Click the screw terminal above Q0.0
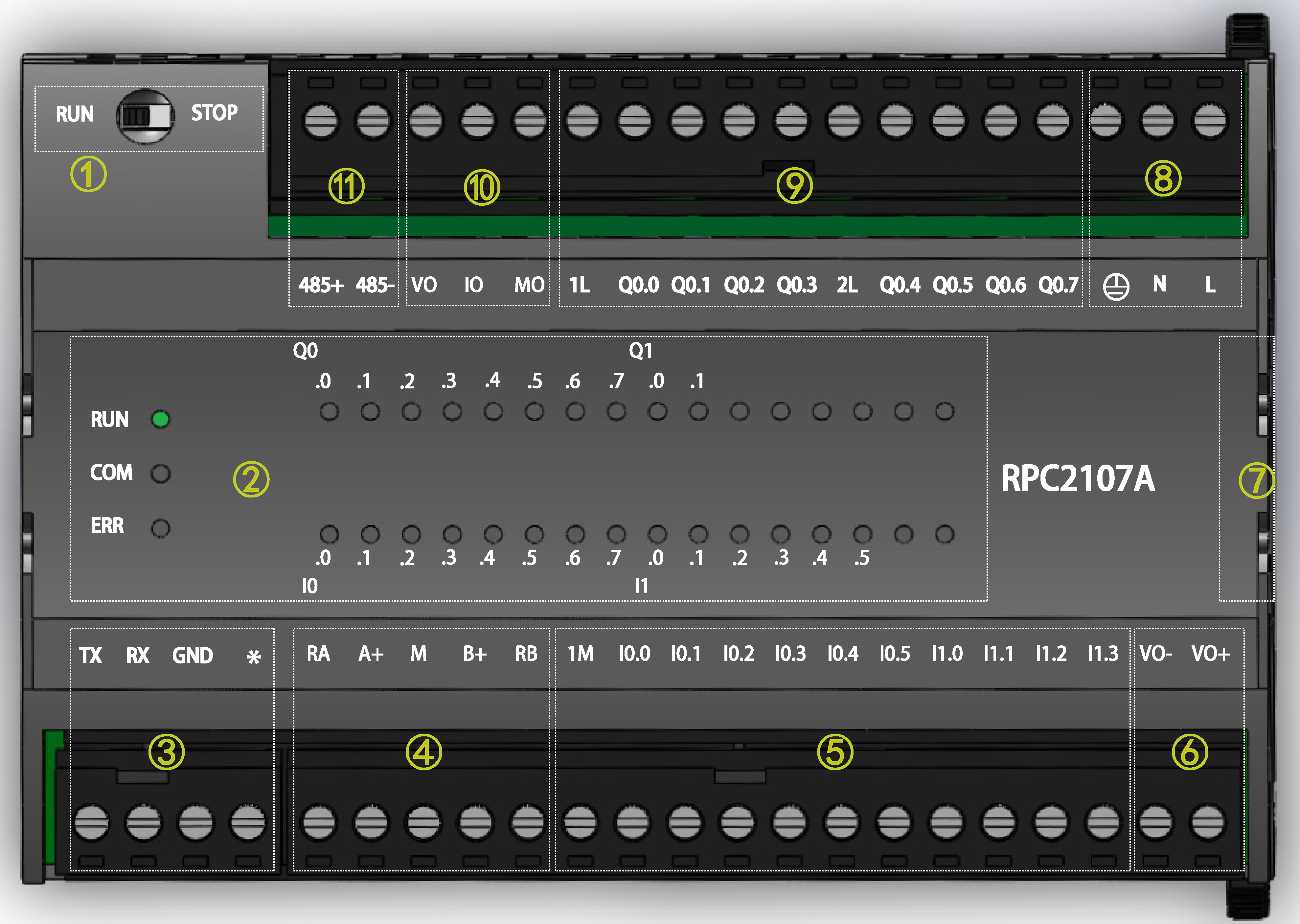The width and height of the screenshot is (1300, 924). [x=634, y=121]
